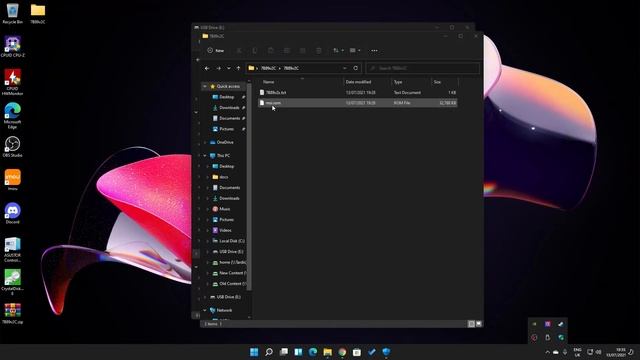Open Music under This PC
The width and height of the screenshot is (640, 360).
(224, 209)
